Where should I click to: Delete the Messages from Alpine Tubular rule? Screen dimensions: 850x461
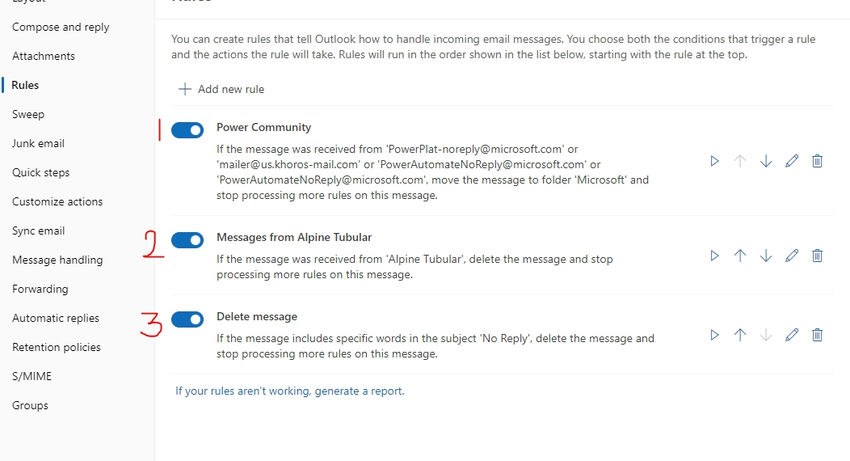pyautogui.click(x=817, y=256)
